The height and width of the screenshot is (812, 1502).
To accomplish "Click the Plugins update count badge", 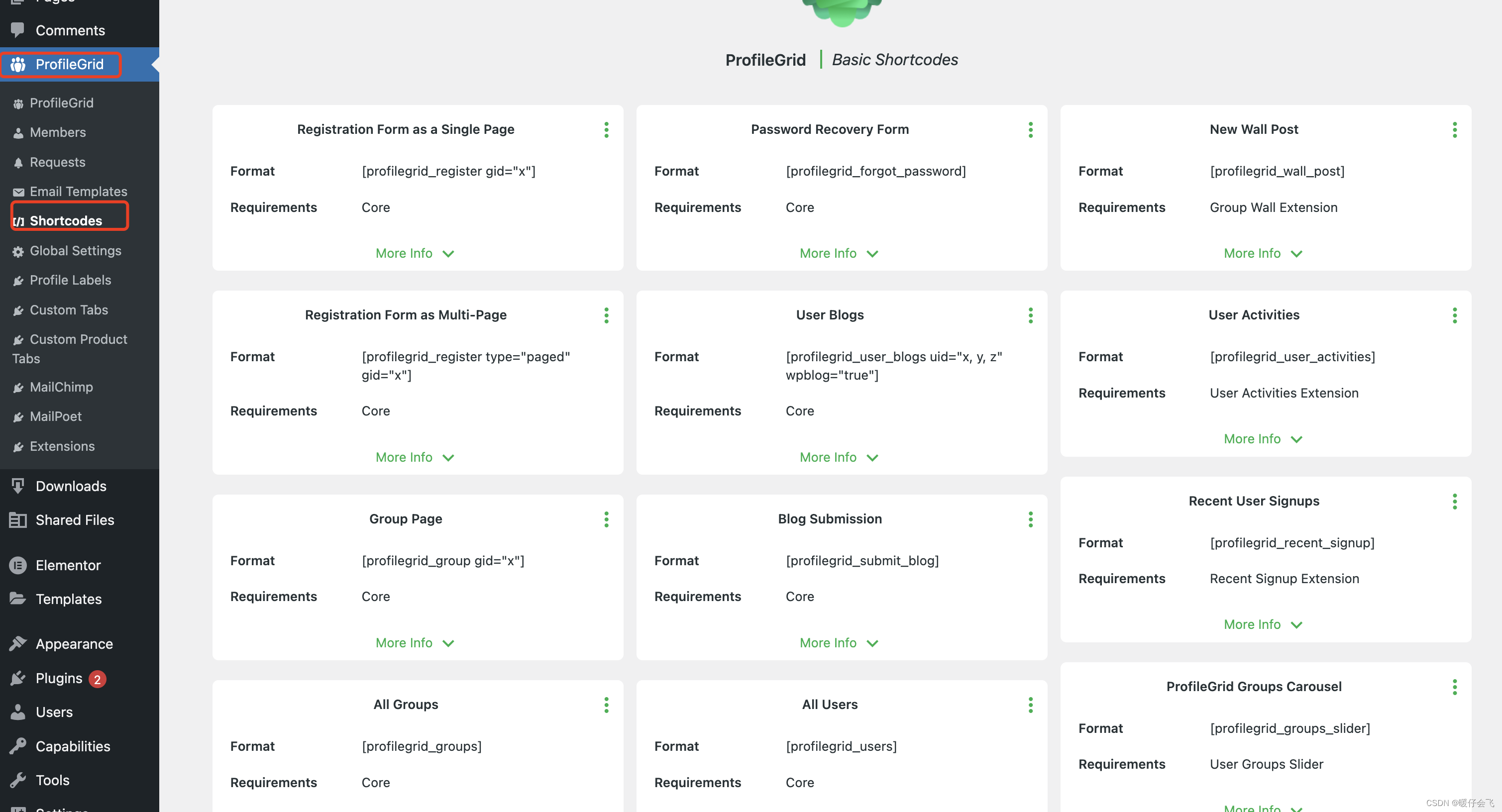I will (98, 679).
